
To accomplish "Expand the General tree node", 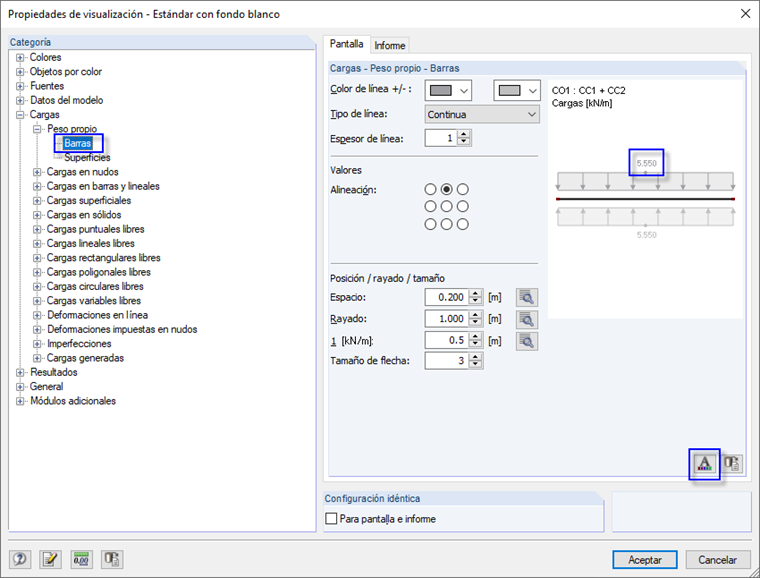I will click(x=20, y=387).
